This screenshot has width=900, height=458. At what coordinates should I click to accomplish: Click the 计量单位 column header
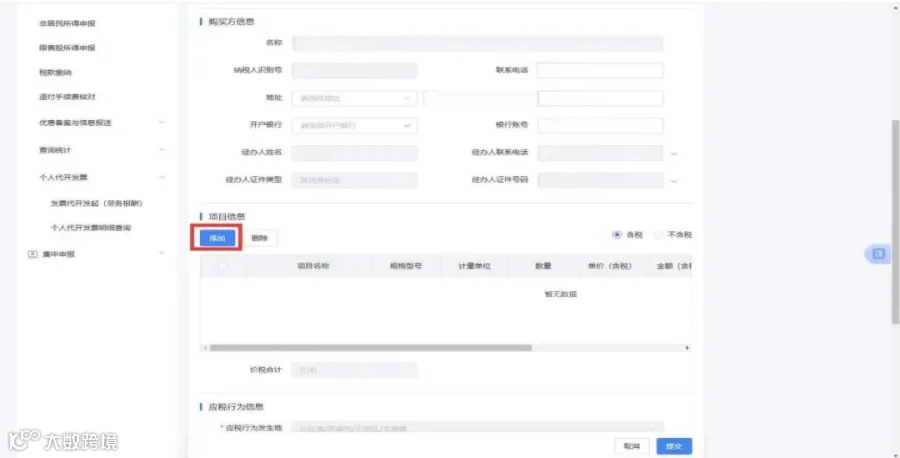tap(475, 266)
